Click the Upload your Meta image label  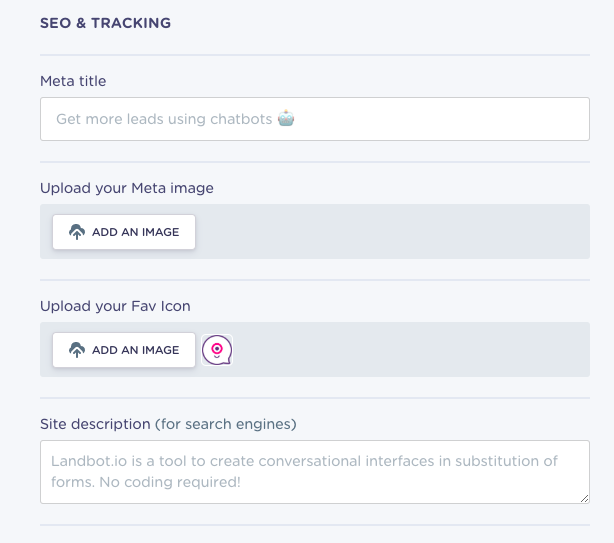127,188
